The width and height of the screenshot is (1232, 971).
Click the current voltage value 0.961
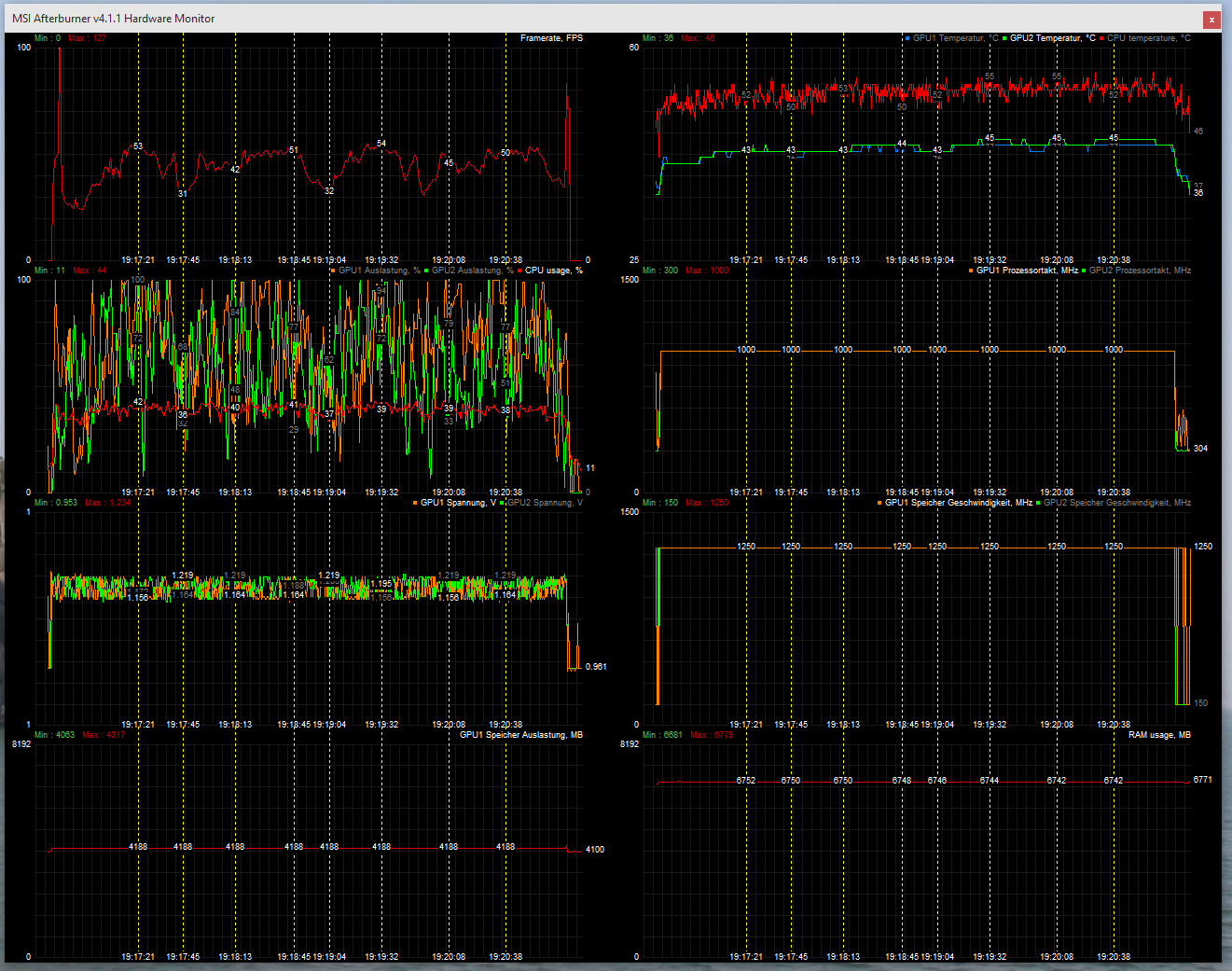(596, 667)
